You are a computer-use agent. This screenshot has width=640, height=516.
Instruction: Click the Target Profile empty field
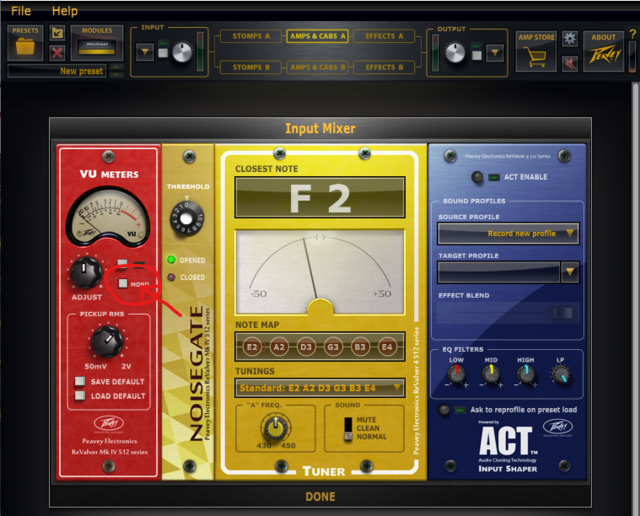(498, 272)
